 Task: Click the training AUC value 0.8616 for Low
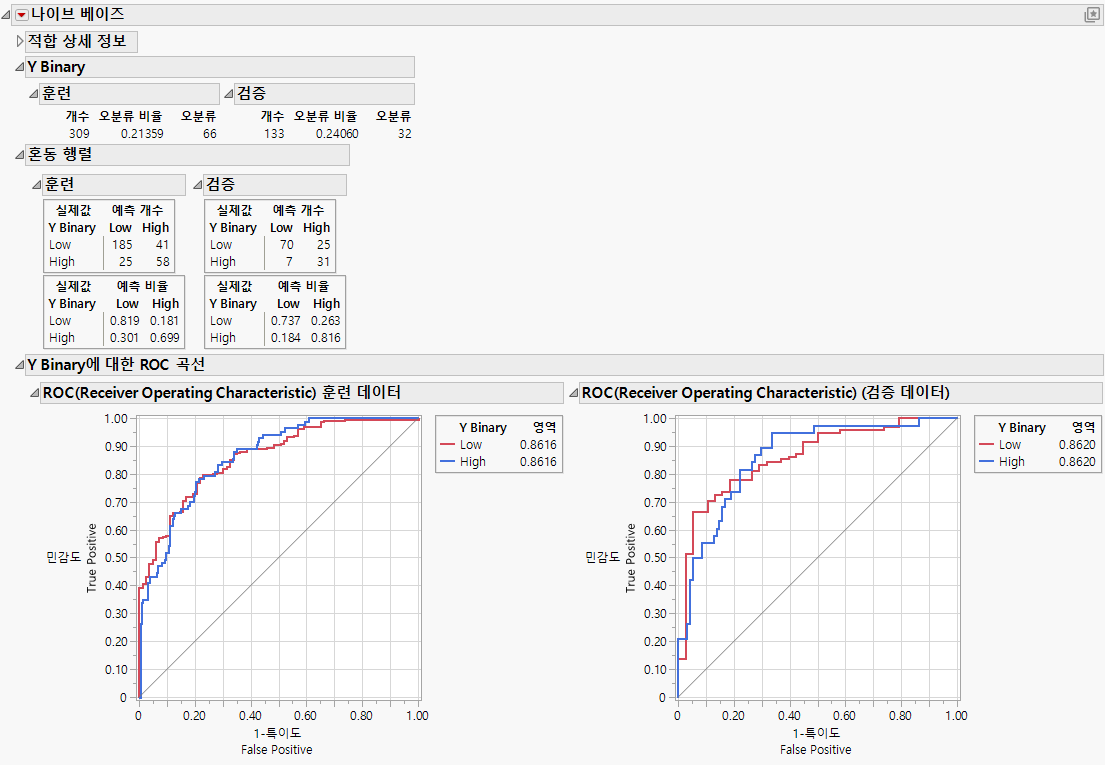539,444
